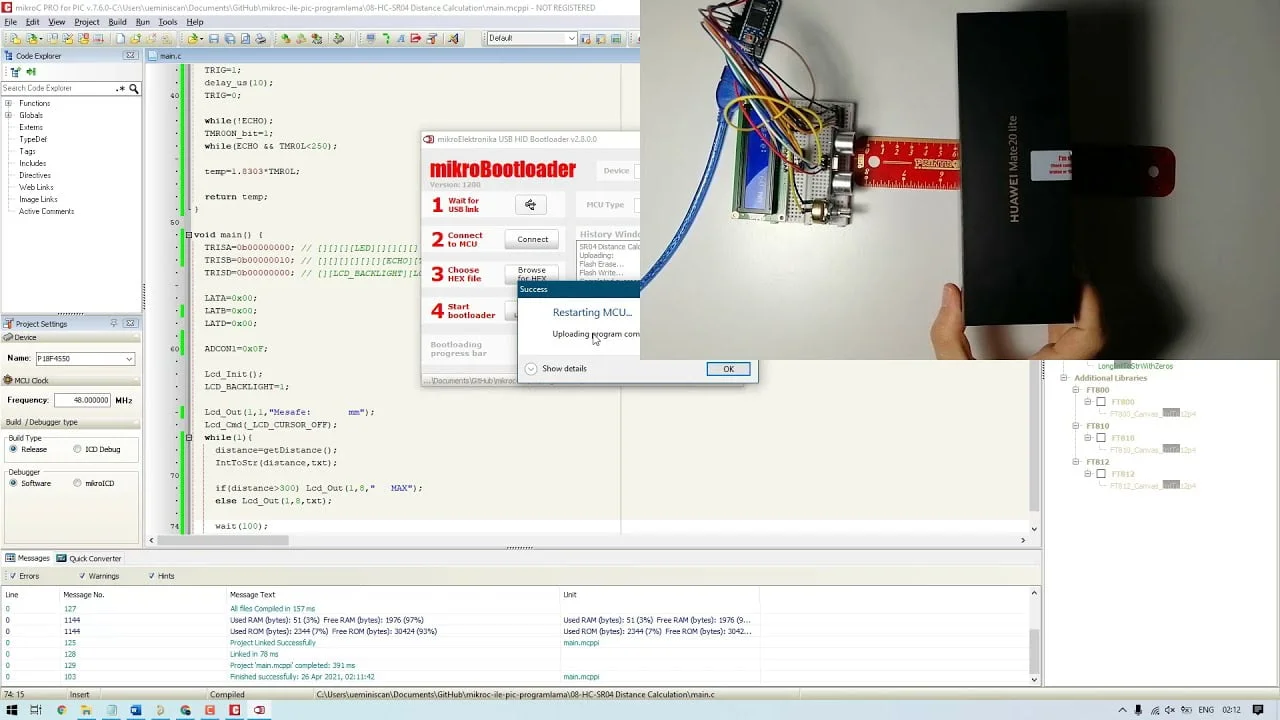Collapse the FT810 library group
Image resolution: width=1280 pixels, height=720 pixels.
coord(1077,426)
